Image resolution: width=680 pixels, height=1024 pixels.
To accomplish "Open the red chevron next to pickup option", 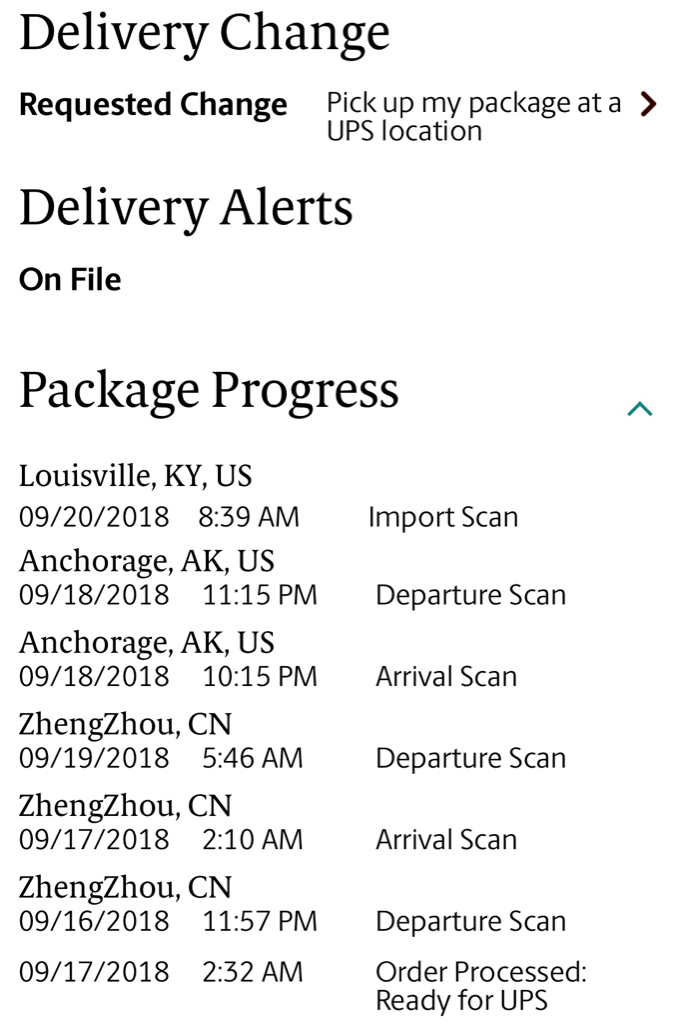I will [648, 104].
